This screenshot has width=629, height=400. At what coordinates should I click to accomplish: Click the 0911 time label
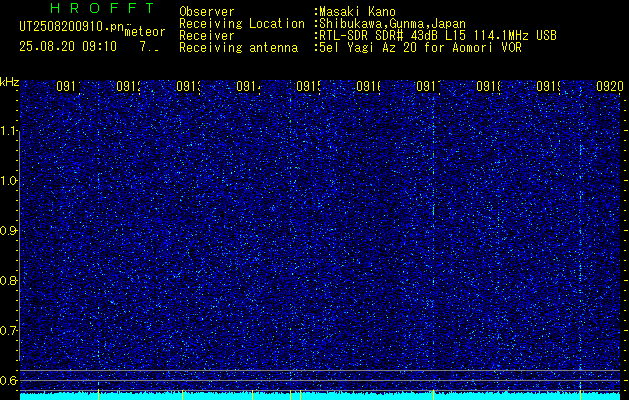click(x=68, y=86)
